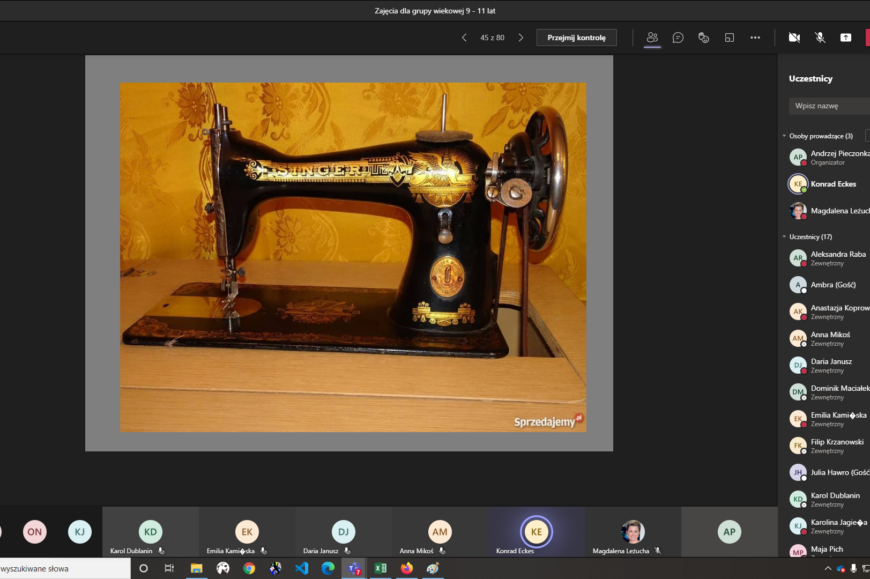
Task: Open Google Chrome from the taskbar
Action: click(249, 568)
